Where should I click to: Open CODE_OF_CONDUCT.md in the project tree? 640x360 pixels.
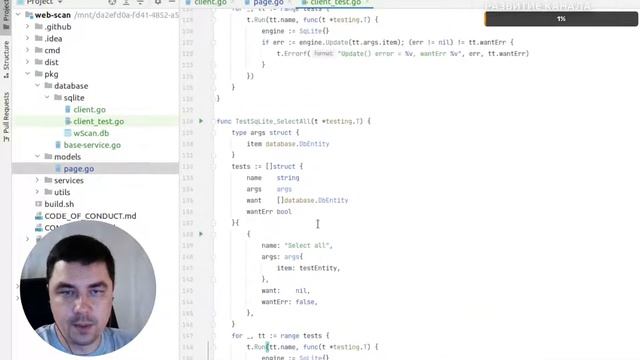pyautogui.click(x=90, y=216)
